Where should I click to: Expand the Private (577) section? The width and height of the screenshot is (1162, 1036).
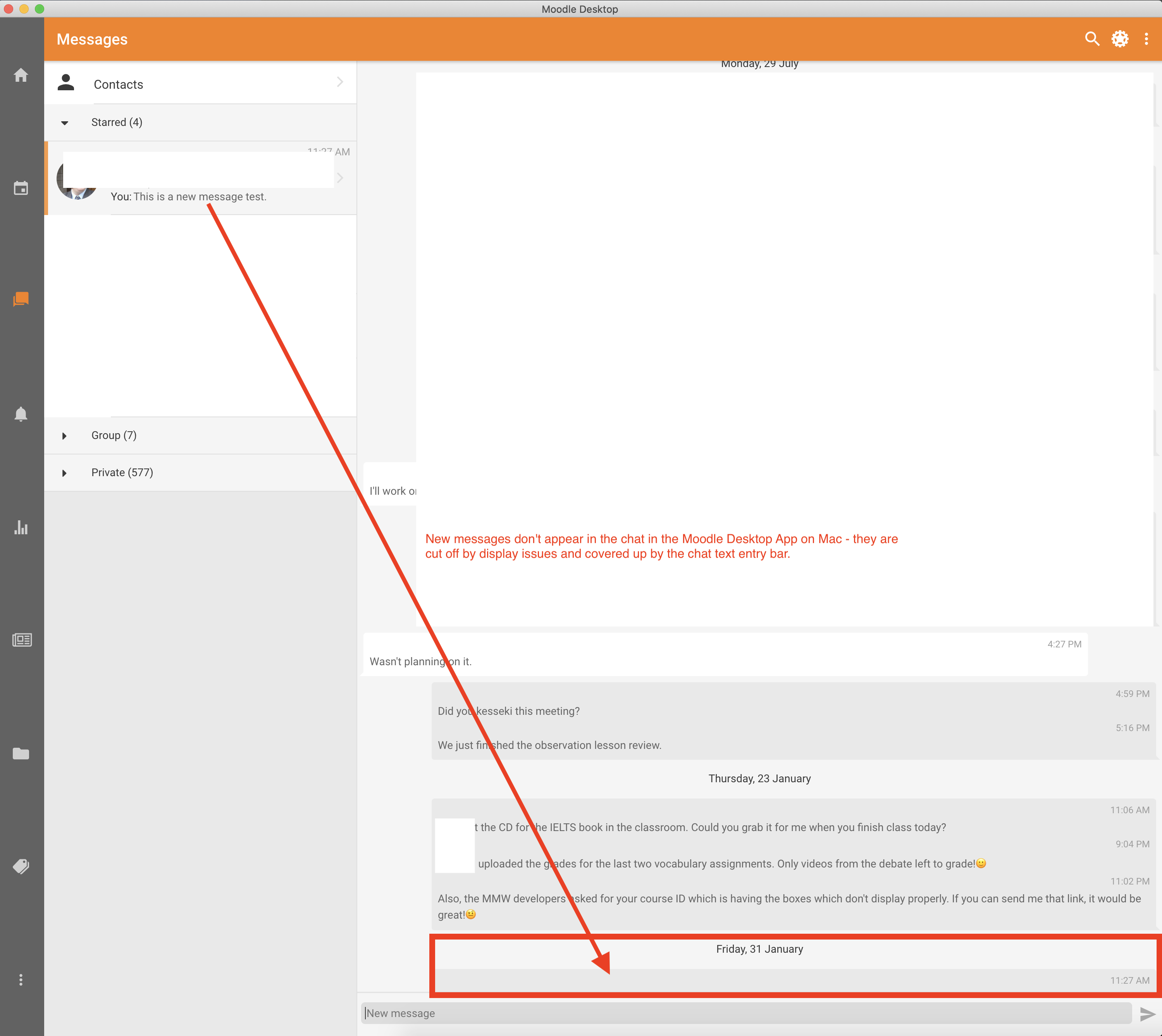[200, 472]
